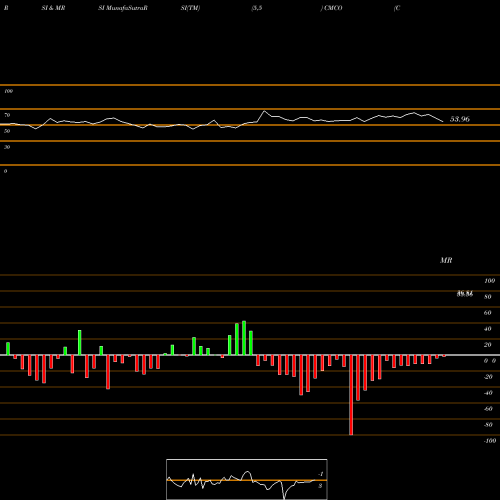500x500 pixels.
Task: Click the RSI axis label 100
Action: click(x=9, y=91)
